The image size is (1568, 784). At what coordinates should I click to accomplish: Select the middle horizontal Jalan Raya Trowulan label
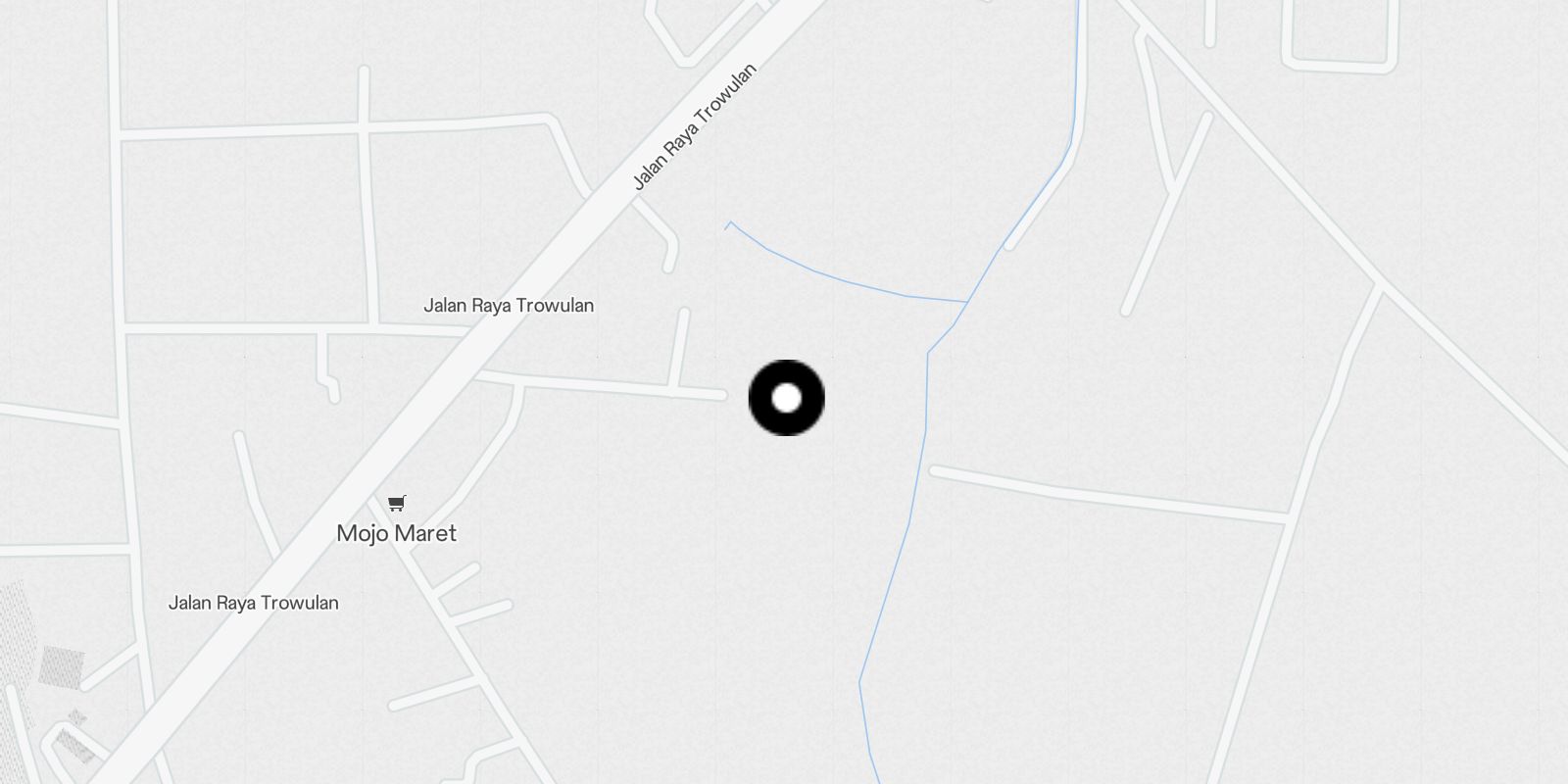[509, 306]
